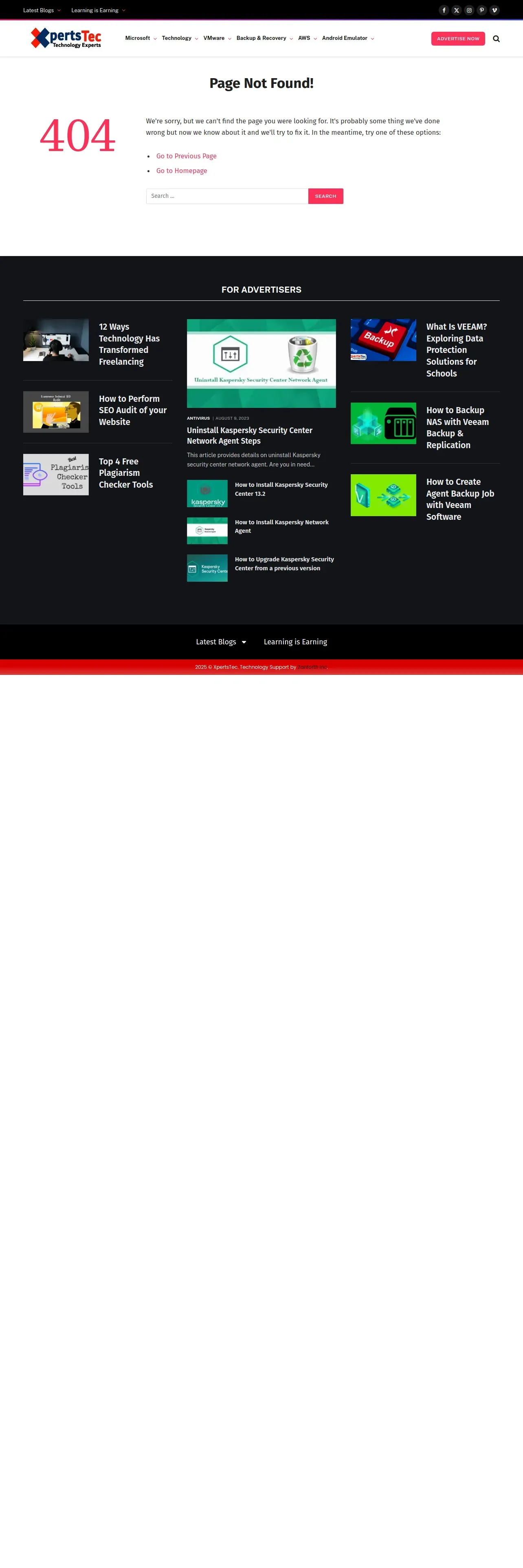The width and height of the screenshot is (523, 1568).
Task: Open the Vimeo social icon
Action: [x=494, y=10]
